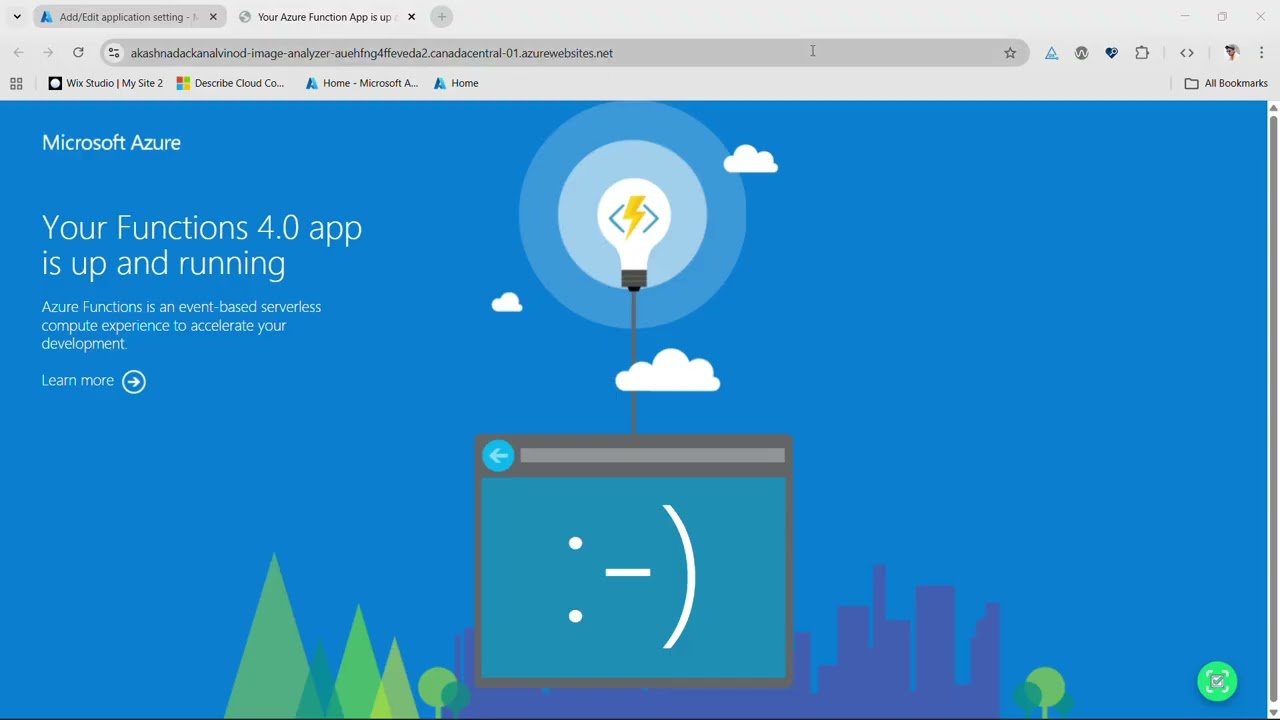
Task: Open the Extensions puzzle piece menu
Action: pyautogui.click(x=1142, y=53)
